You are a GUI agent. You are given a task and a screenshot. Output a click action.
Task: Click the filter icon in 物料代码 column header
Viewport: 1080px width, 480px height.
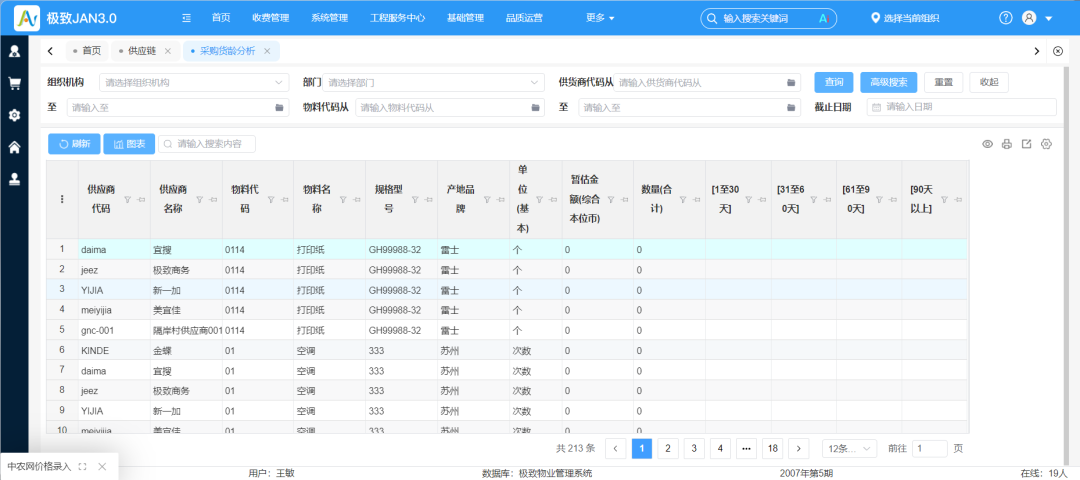[271, 200]
